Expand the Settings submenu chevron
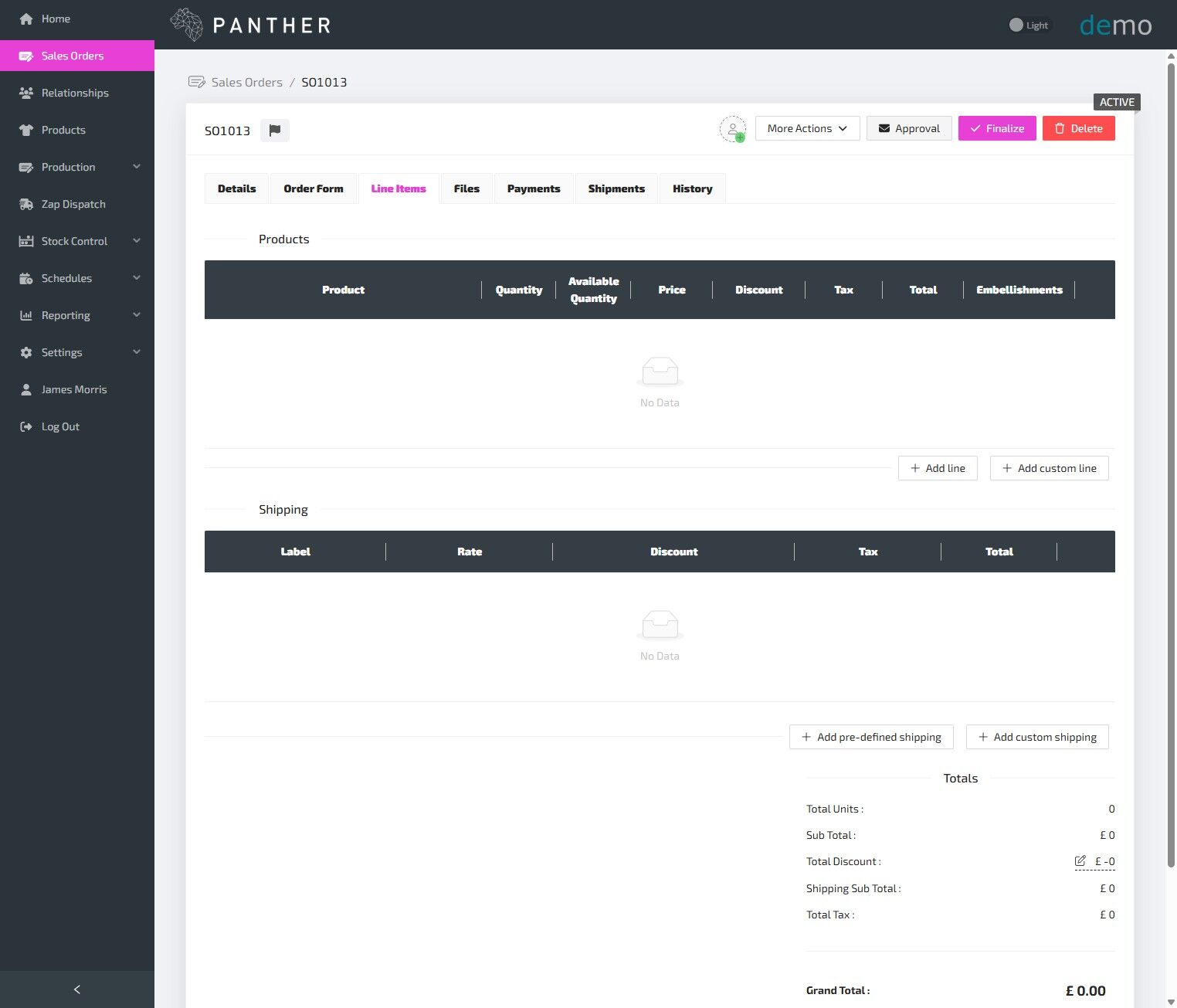This screenshot has height=1008, width=1177. (x=137, y=352)
